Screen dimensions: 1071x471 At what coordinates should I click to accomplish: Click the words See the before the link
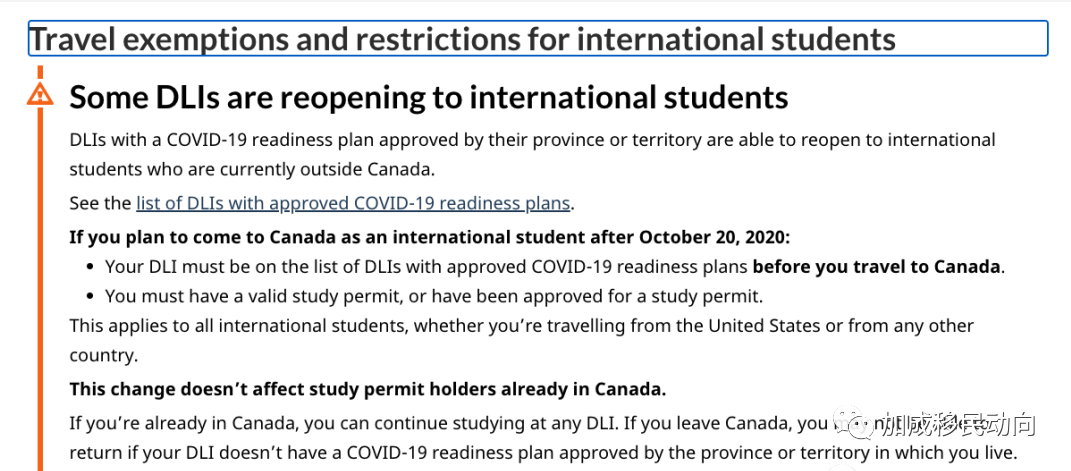[100, 203]
